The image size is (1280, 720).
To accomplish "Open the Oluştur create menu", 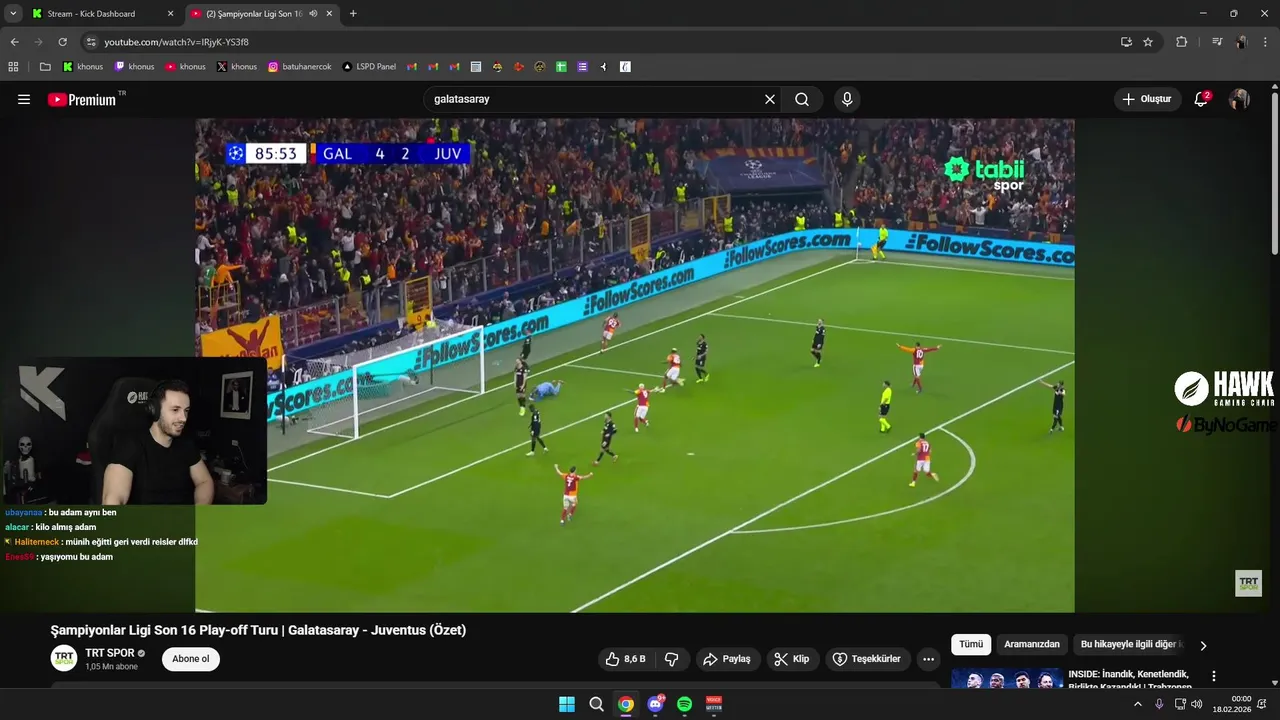I will point(1147,99).
